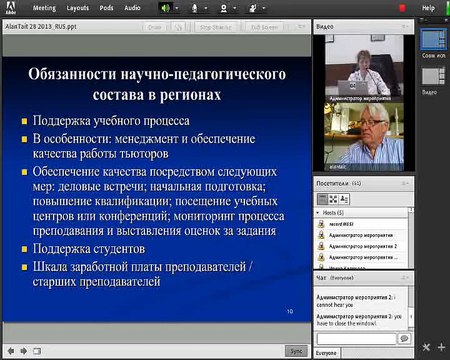Click the delete layout X icon

pos(426,347)
